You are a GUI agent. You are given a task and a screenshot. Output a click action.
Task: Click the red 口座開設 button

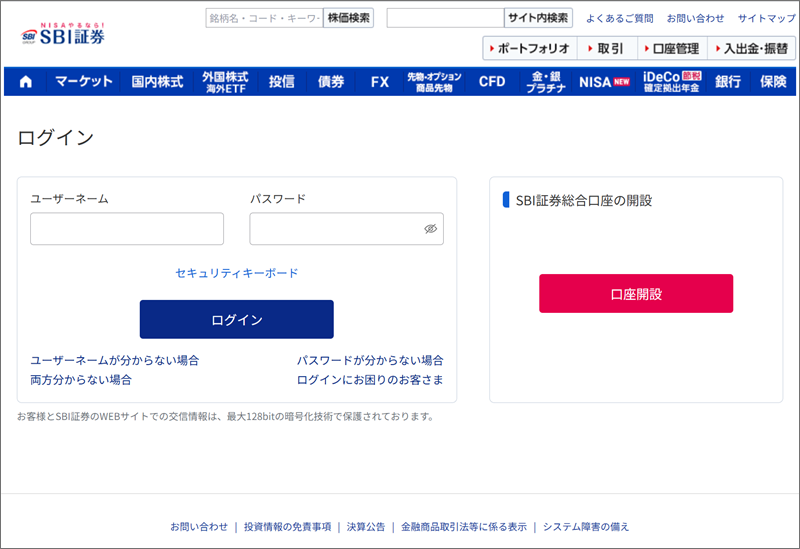tap(636, 293)
